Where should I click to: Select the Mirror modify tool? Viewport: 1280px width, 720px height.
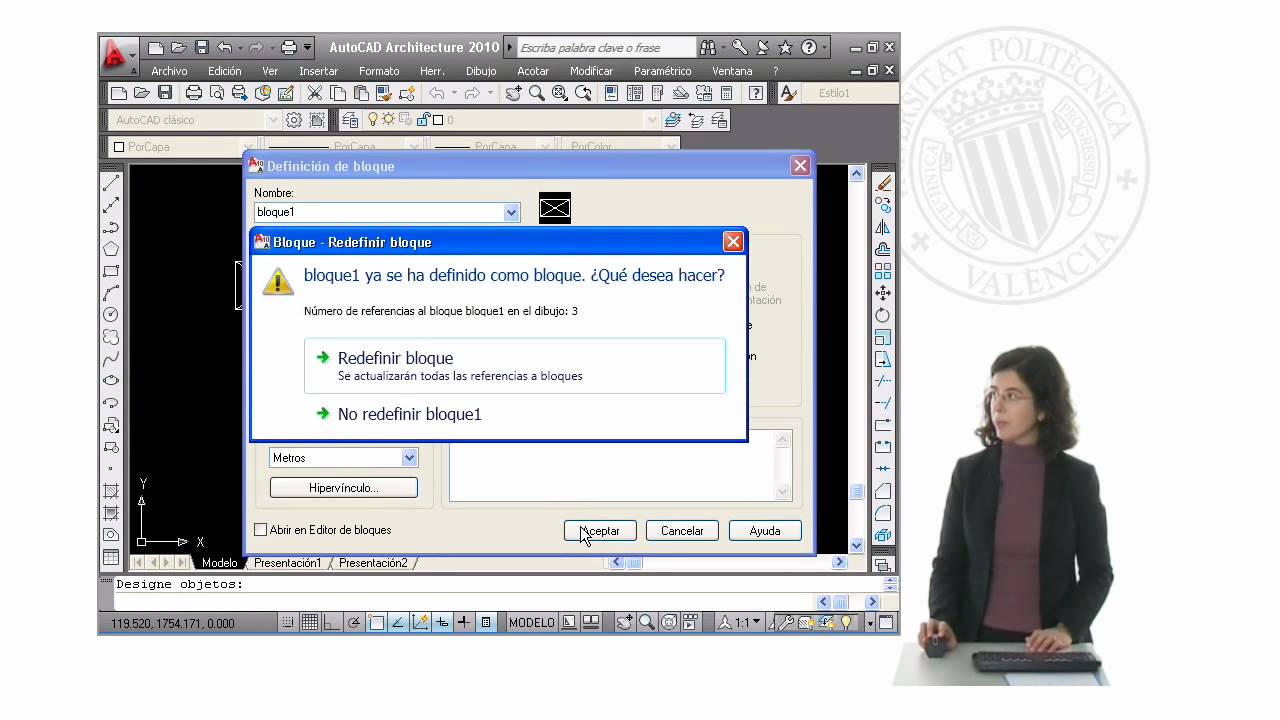click(883, 227)
